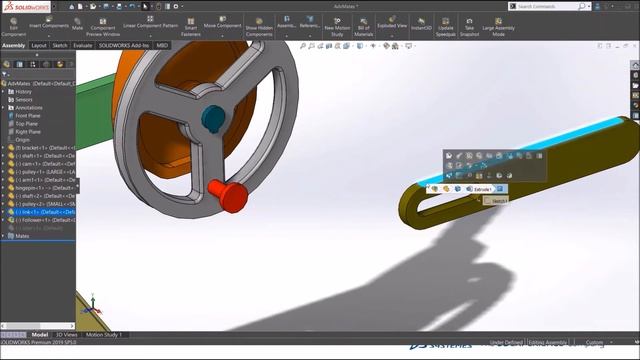Image resolution: width=640 pixels, height=360 pixels.
Task: Click feature tree horizontal scrollbar
Action: (38, 326)
